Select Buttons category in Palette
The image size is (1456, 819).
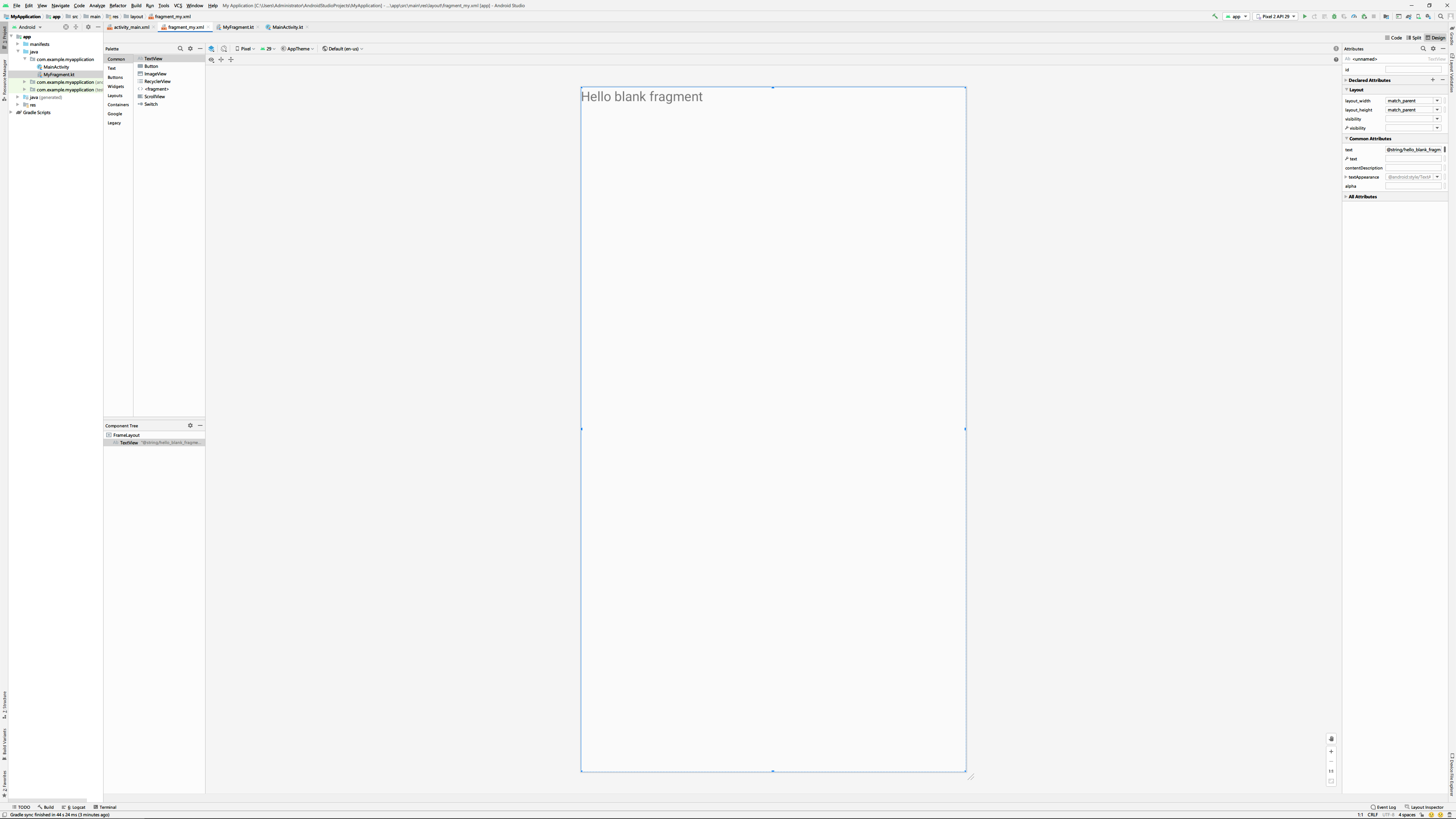coord(115,77)
